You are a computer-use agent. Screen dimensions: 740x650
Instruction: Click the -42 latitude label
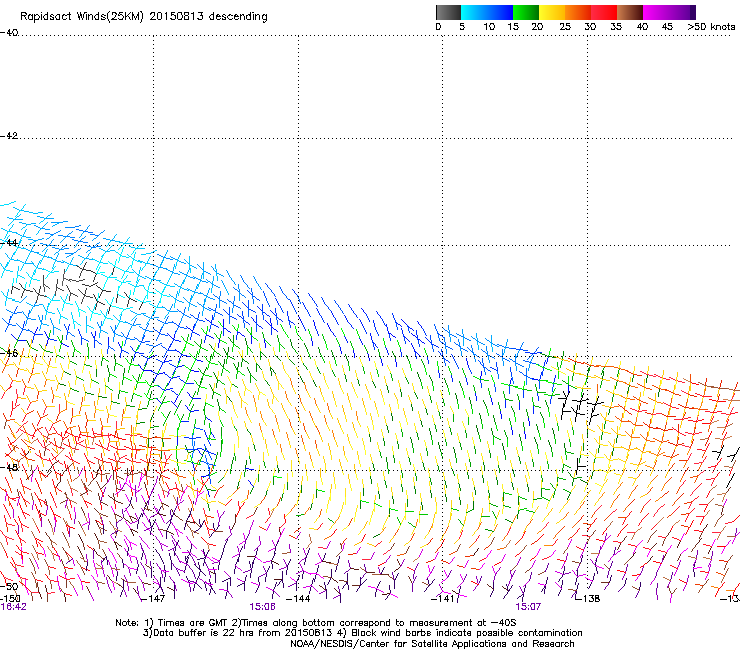[9, 135]
